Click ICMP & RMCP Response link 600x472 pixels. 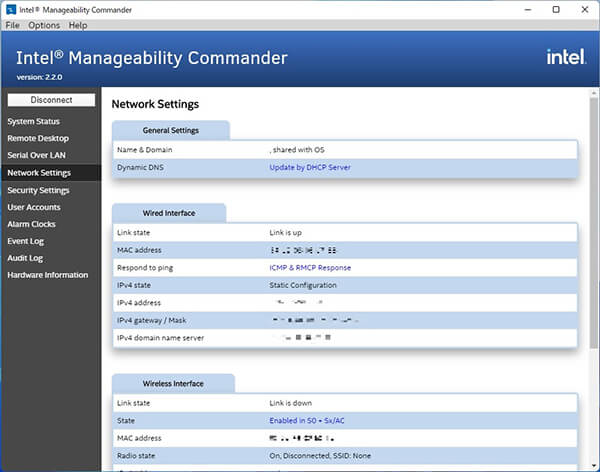click(310, 268)
